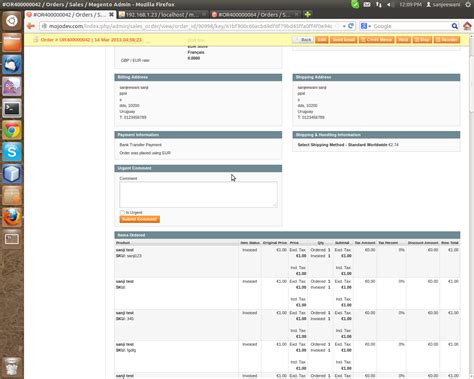Open the Firefox home page icon
The width and height of the screenshot is (474, 379).
pyautogui.click(x=467, y=26)
